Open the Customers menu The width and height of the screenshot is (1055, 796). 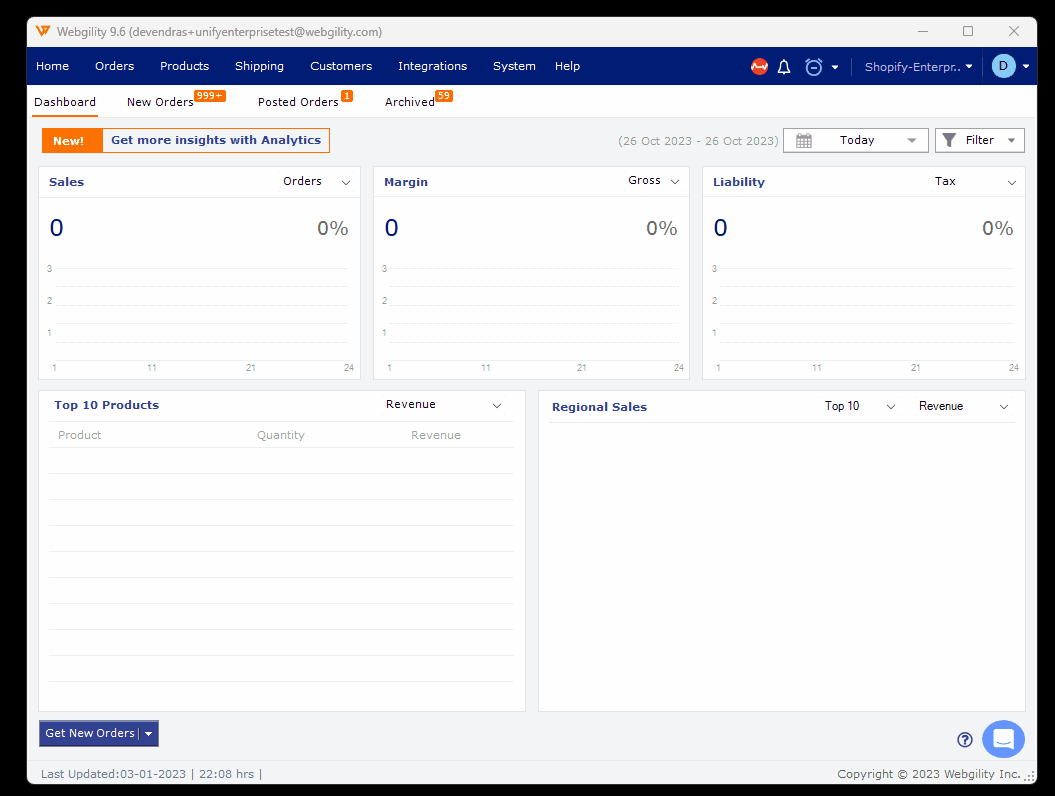(341, 66)
